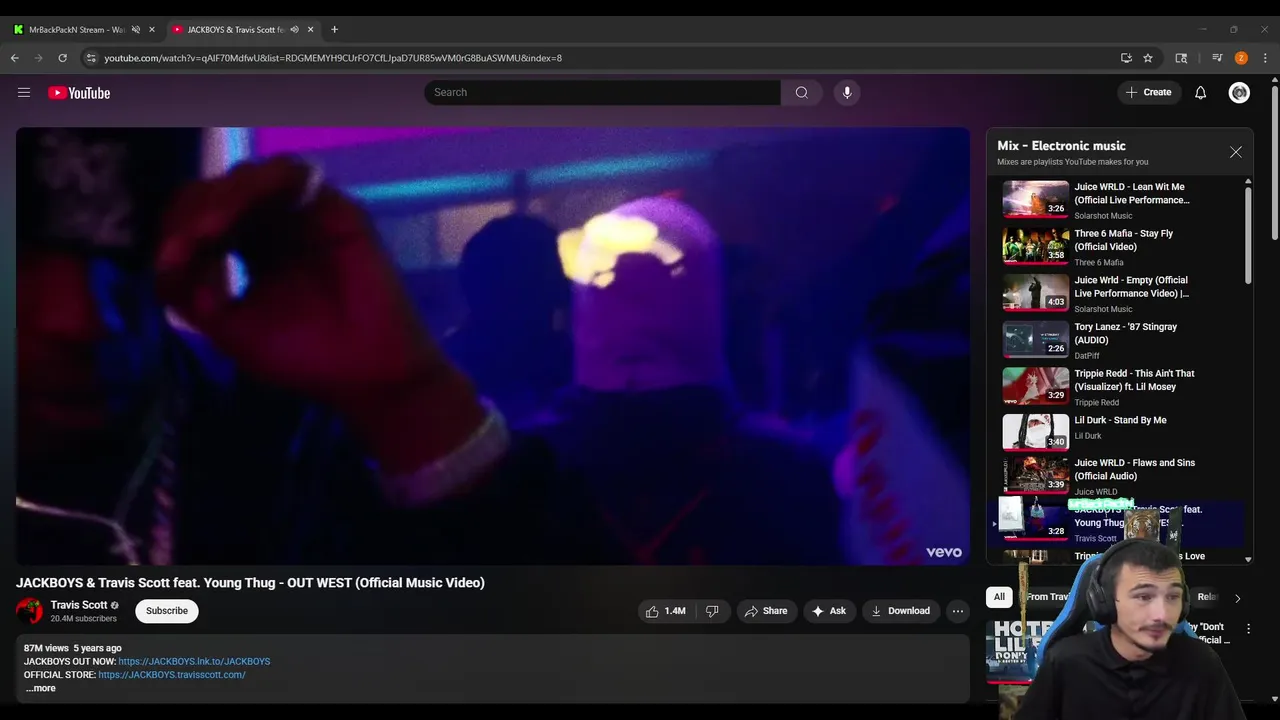Screen dimensions: 1280x720
Task: Open media controls icon in toolbar
Action: (1217, 58)
